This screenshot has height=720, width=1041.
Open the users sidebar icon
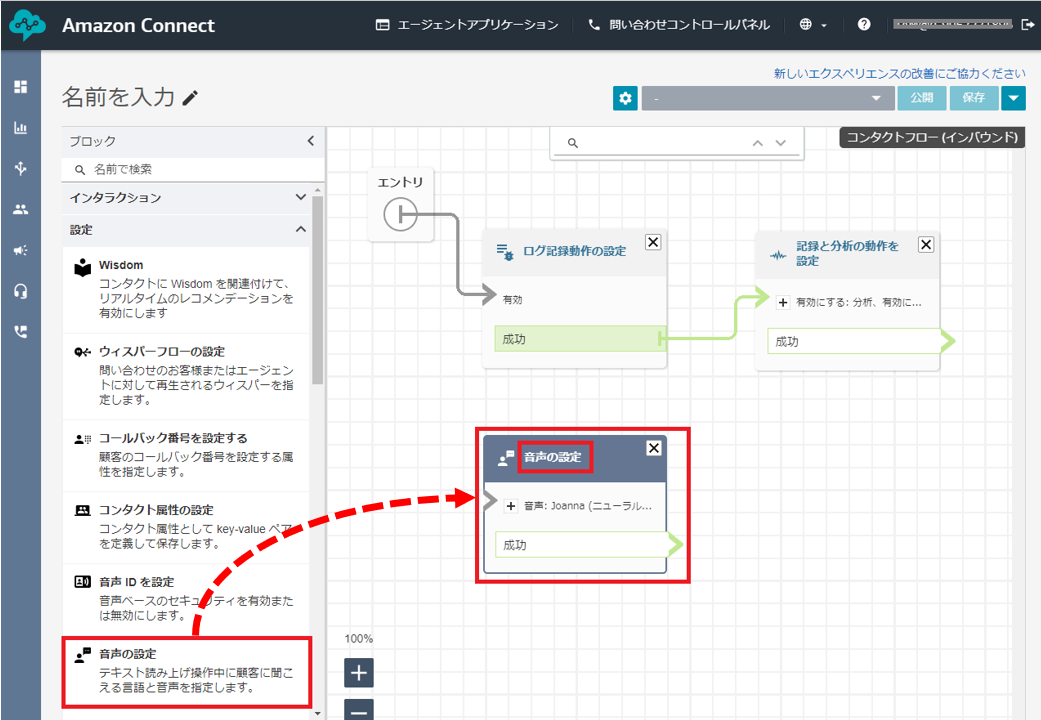coord(21,209)
